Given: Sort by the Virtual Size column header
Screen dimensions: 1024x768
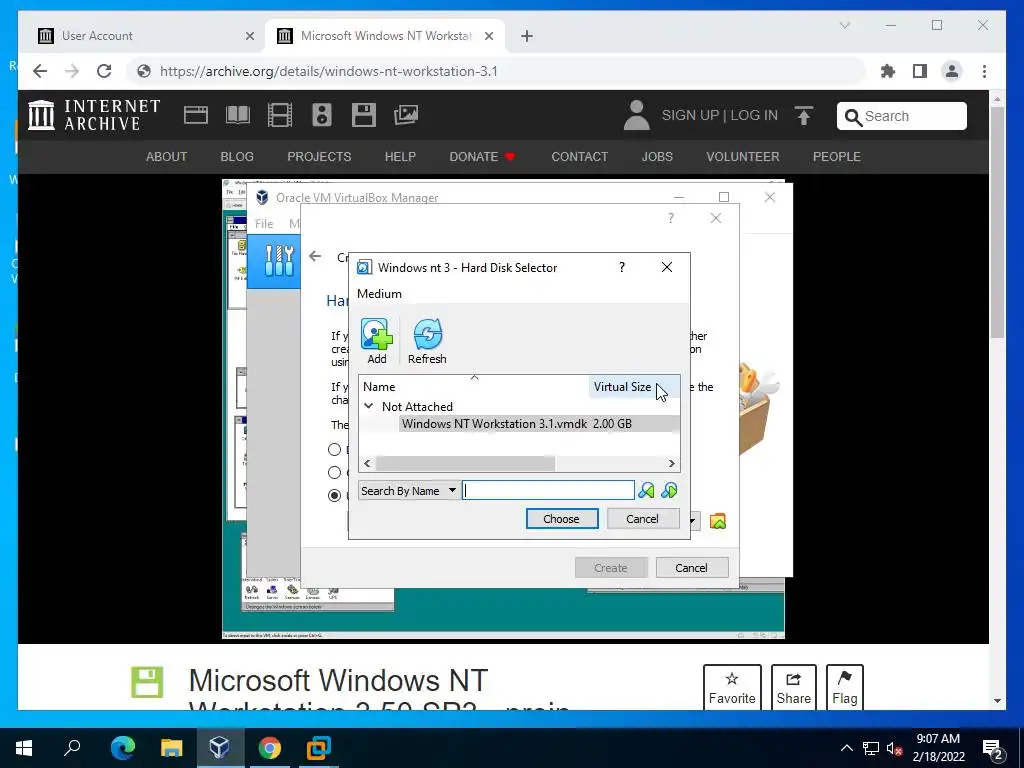Looking at the screenshot, I should 633,387.
